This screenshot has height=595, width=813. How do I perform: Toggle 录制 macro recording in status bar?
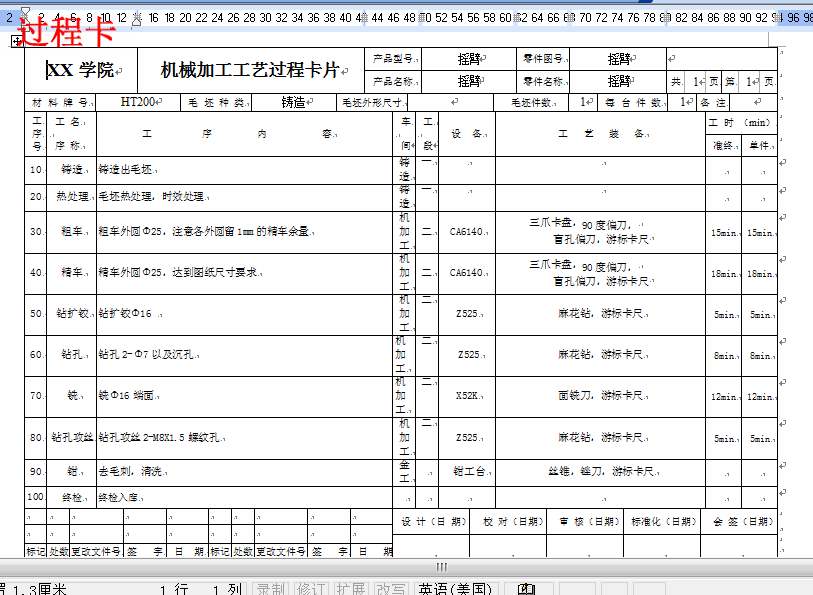tap(270, 589)
